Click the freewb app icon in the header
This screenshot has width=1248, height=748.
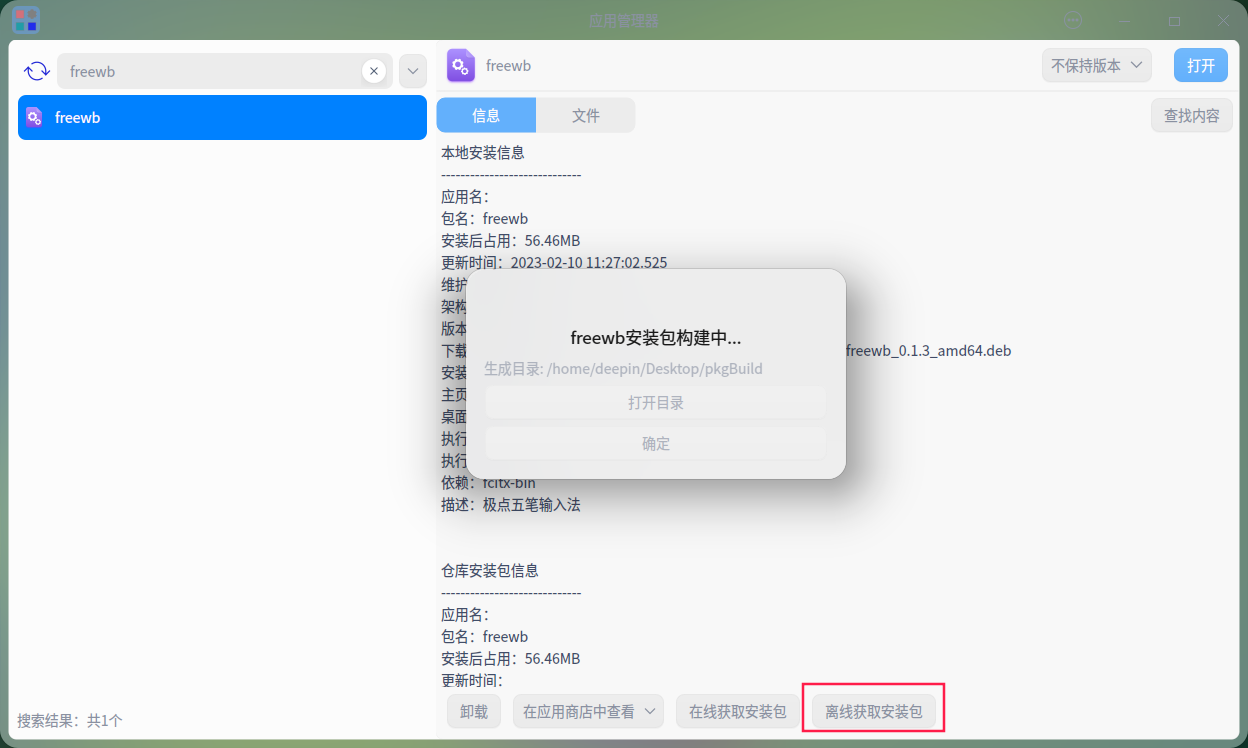(460, 65)
